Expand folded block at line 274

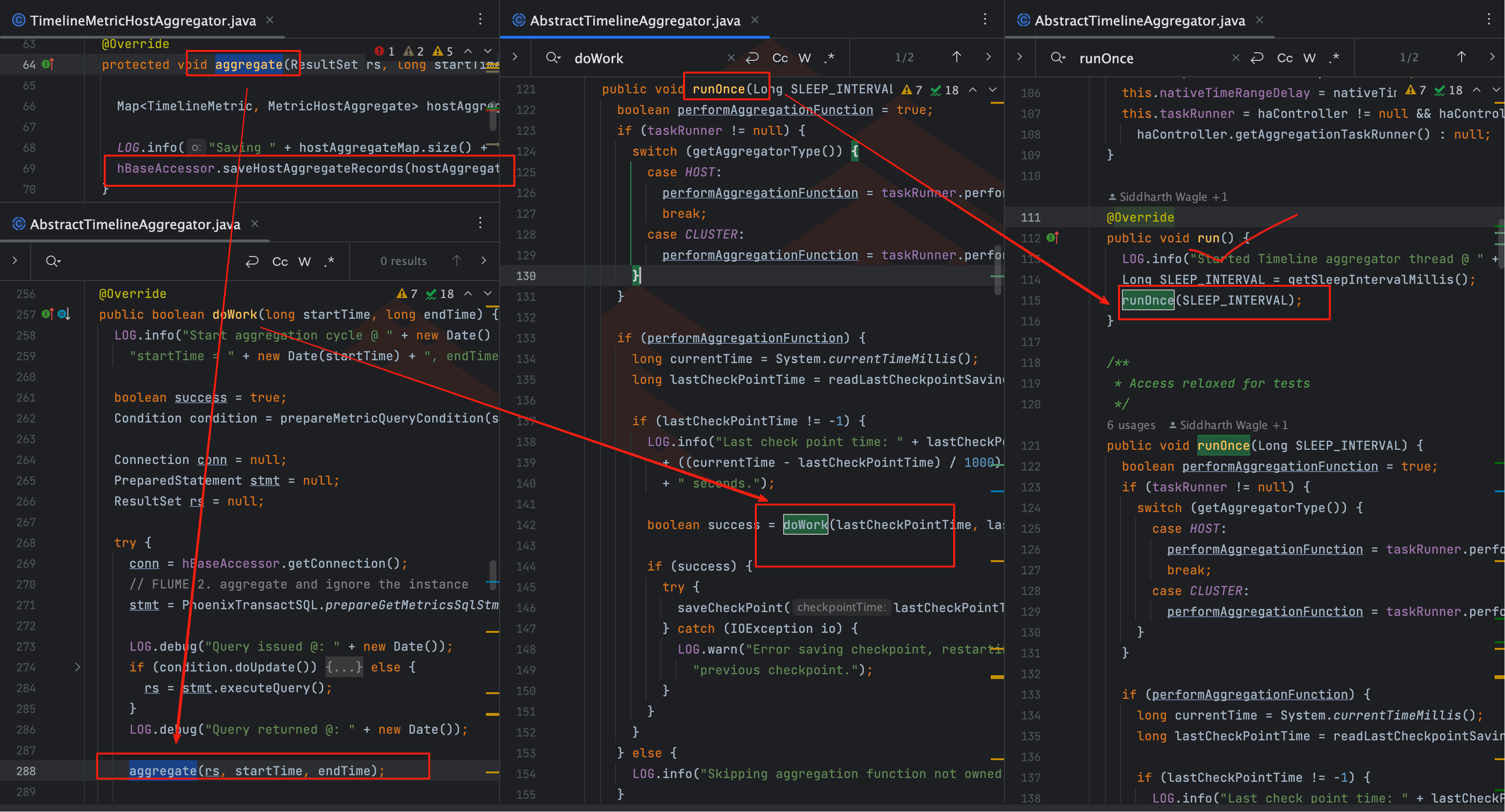click(x=78, y=667)
